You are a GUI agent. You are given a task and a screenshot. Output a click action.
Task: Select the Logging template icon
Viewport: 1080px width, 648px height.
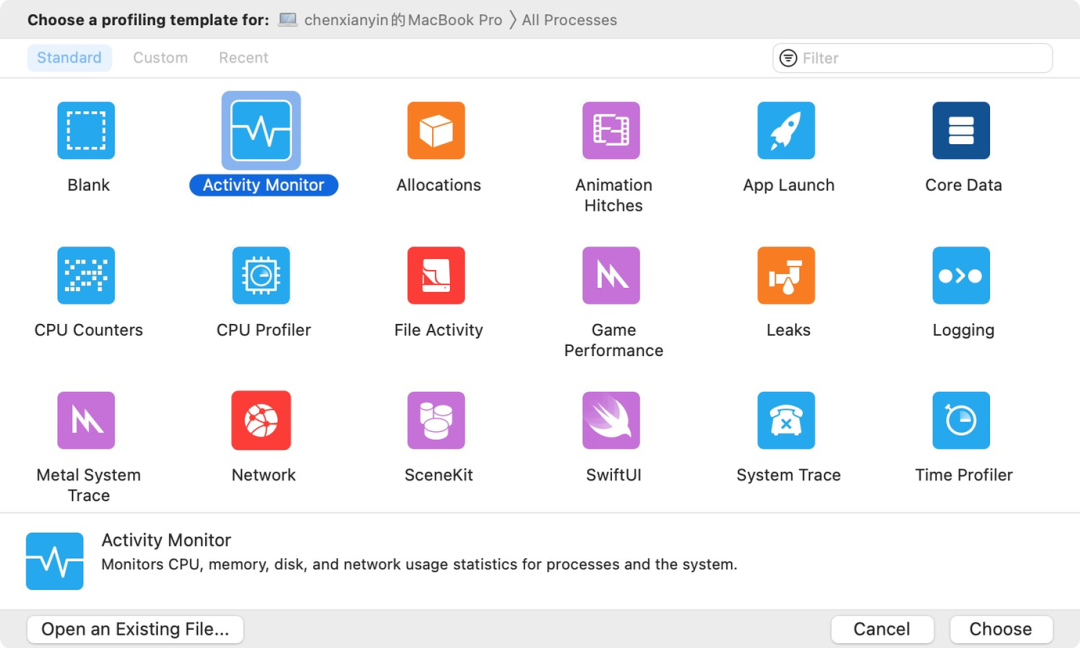(x=961, y=275)
